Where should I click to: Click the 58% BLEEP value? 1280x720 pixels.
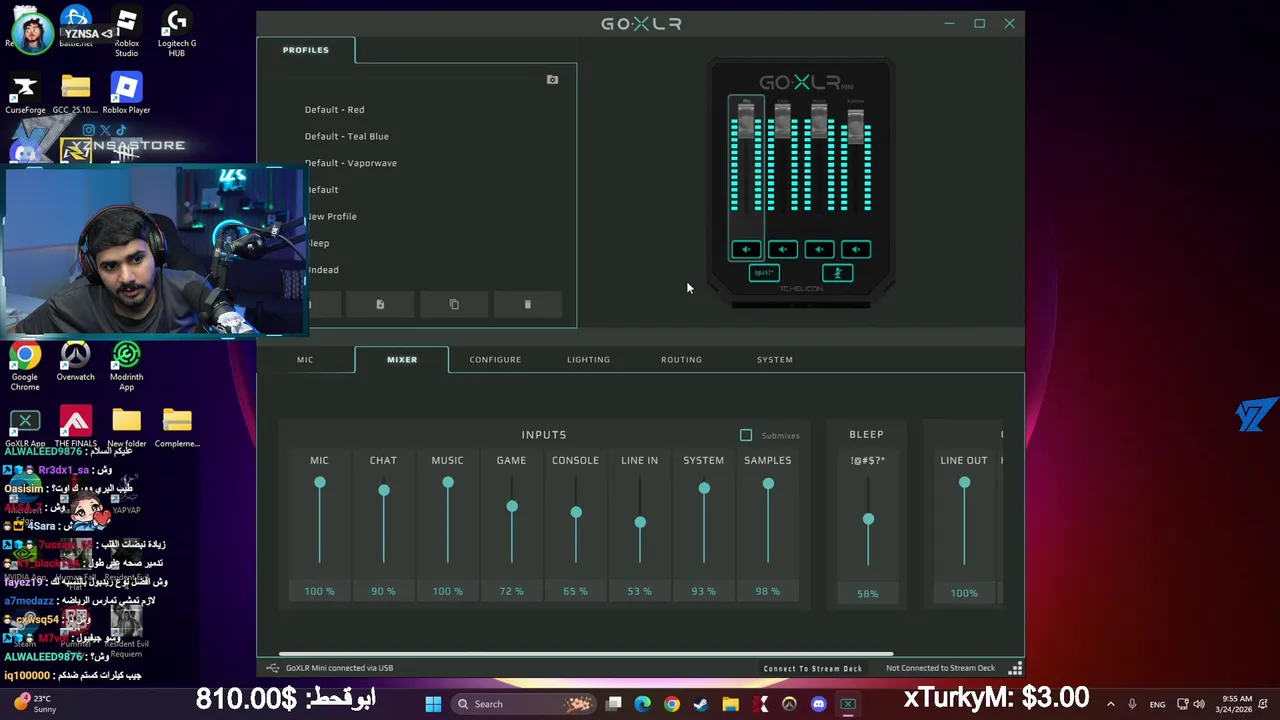(x=867, y=594)
